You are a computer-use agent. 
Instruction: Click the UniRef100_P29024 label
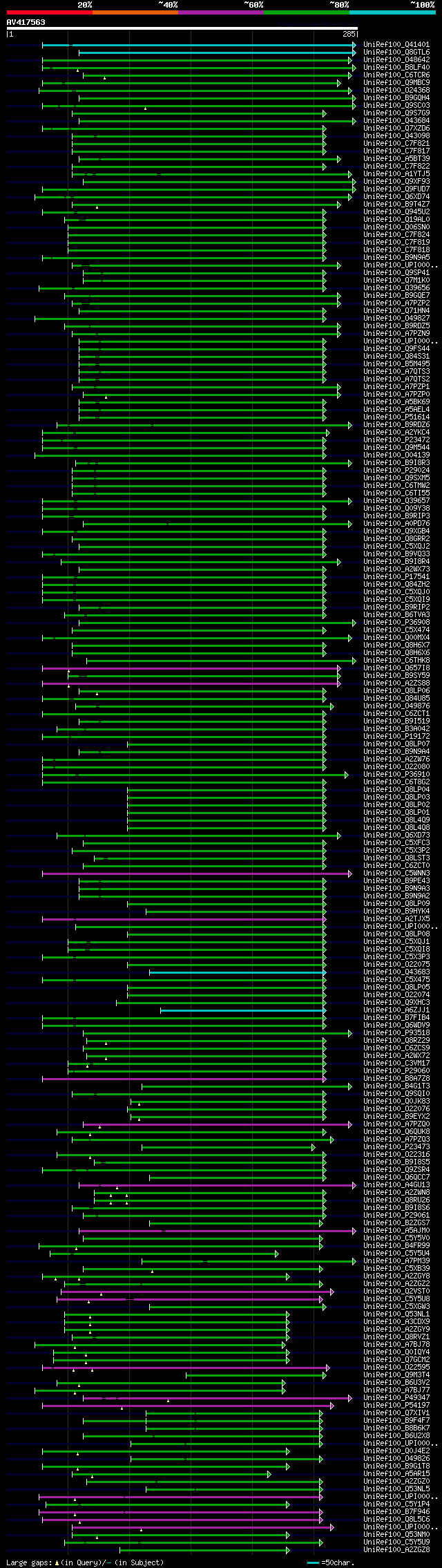396,471
